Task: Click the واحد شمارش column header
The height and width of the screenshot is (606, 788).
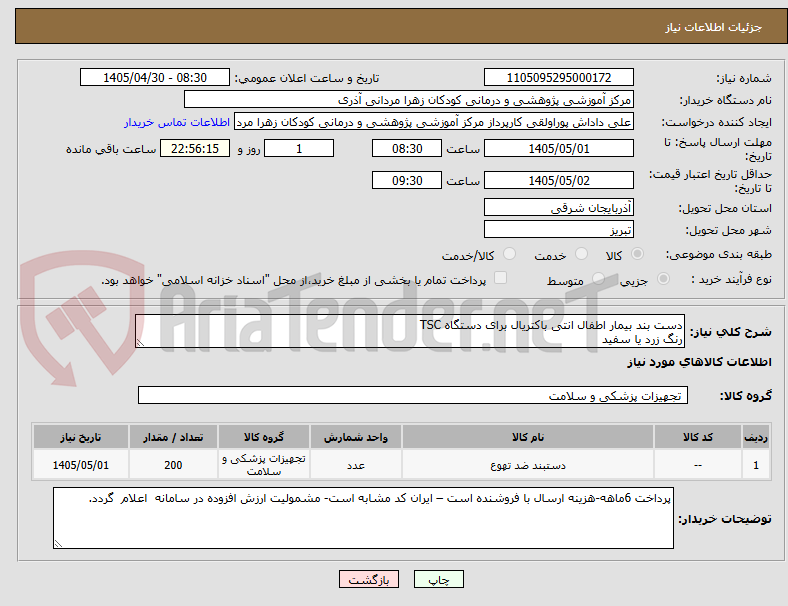Action: point(356,437)
